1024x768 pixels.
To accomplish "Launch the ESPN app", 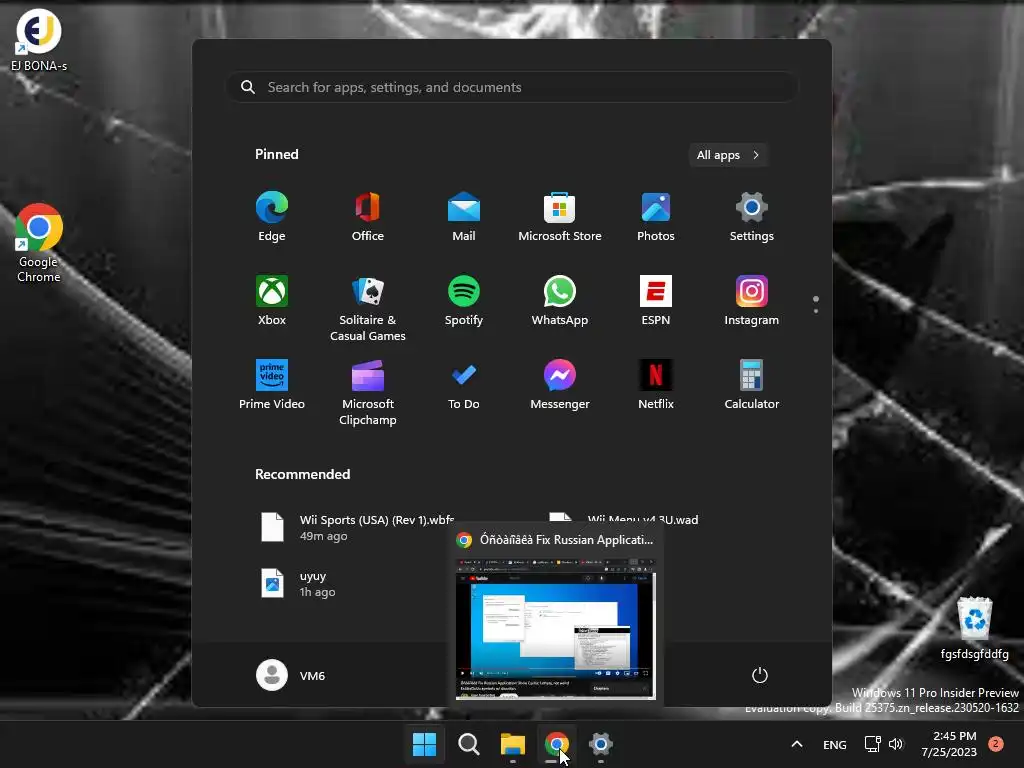I will 656,301.
